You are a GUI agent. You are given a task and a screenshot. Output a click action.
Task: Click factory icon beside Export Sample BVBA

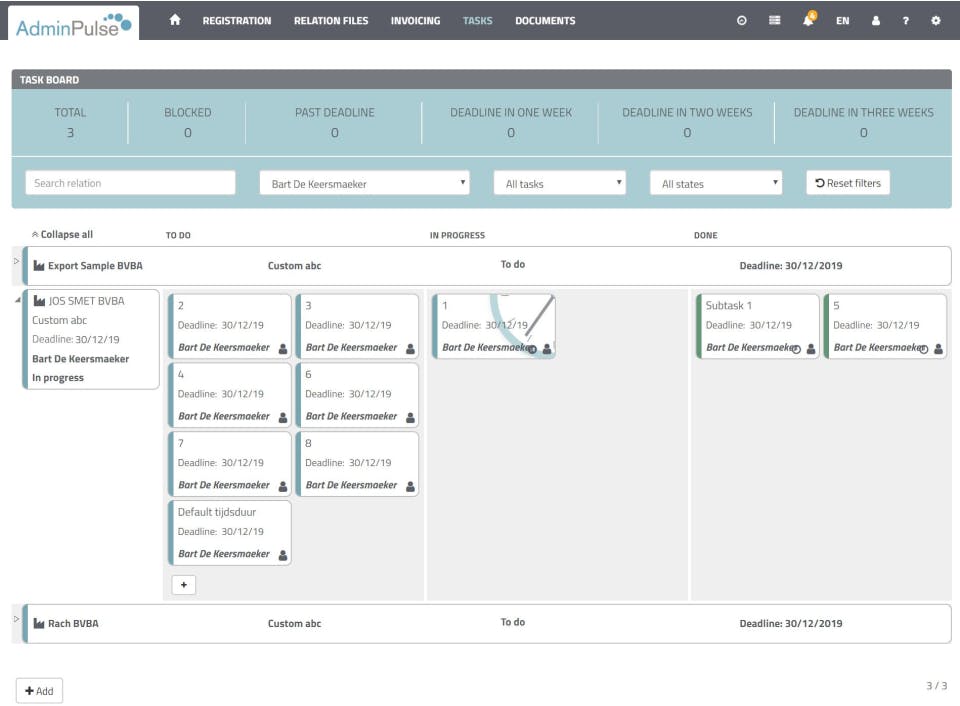pos(39,265)
